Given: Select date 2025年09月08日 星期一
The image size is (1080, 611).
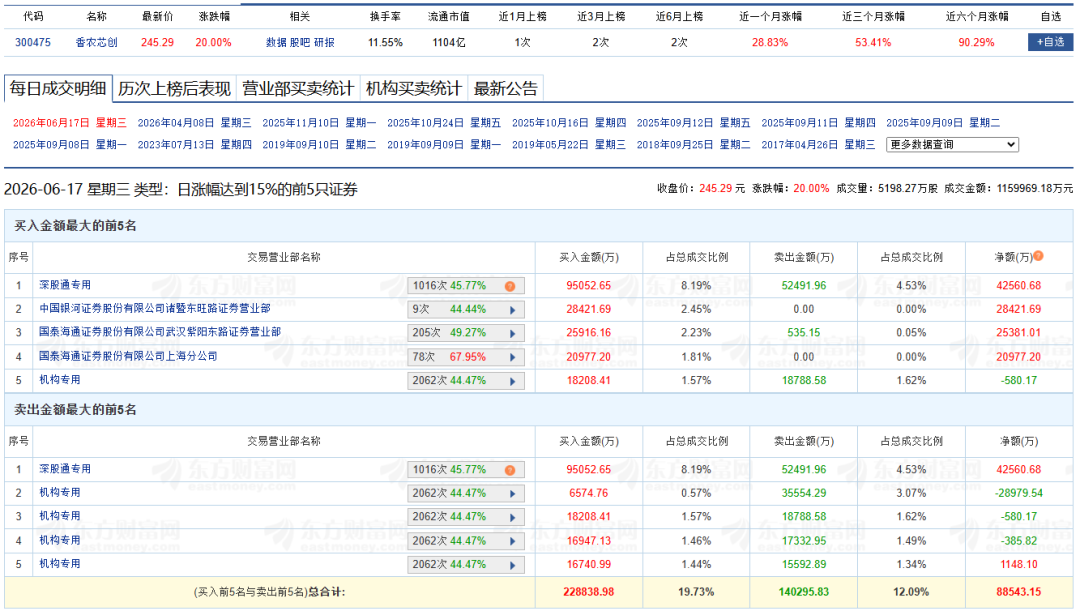Looking at the screenshot, I should point(70,145).
